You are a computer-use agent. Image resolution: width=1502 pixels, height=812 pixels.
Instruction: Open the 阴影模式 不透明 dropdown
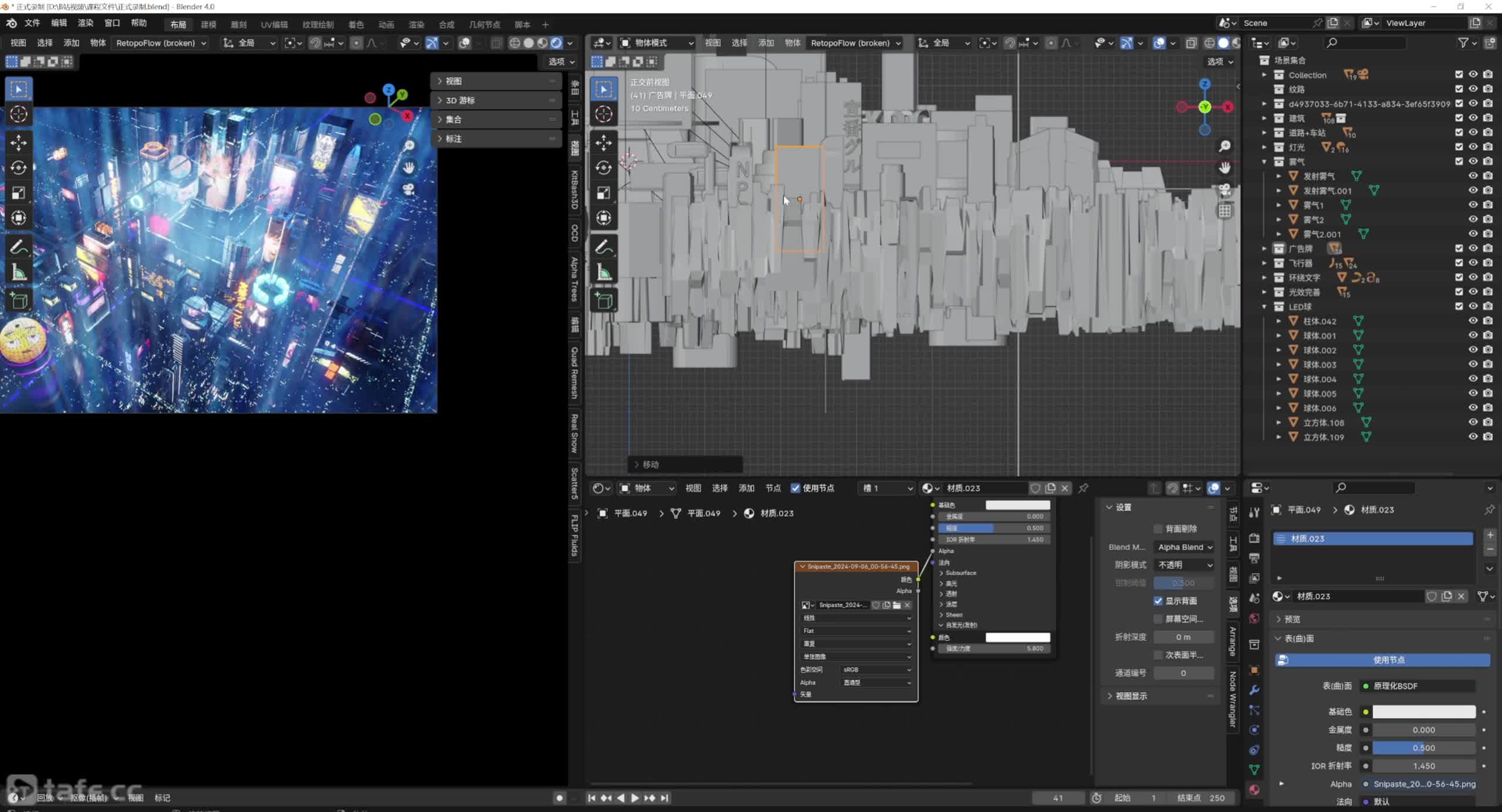[x=1184, y=565]
